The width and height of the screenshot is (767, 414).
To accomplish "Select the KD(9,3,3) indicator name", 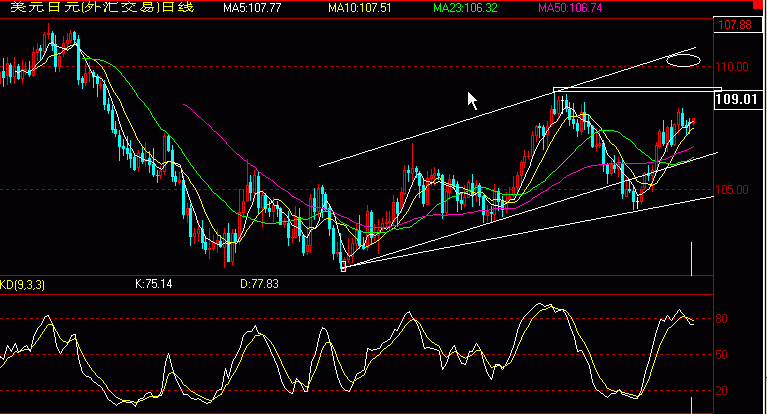I will (x=23, y=284).
